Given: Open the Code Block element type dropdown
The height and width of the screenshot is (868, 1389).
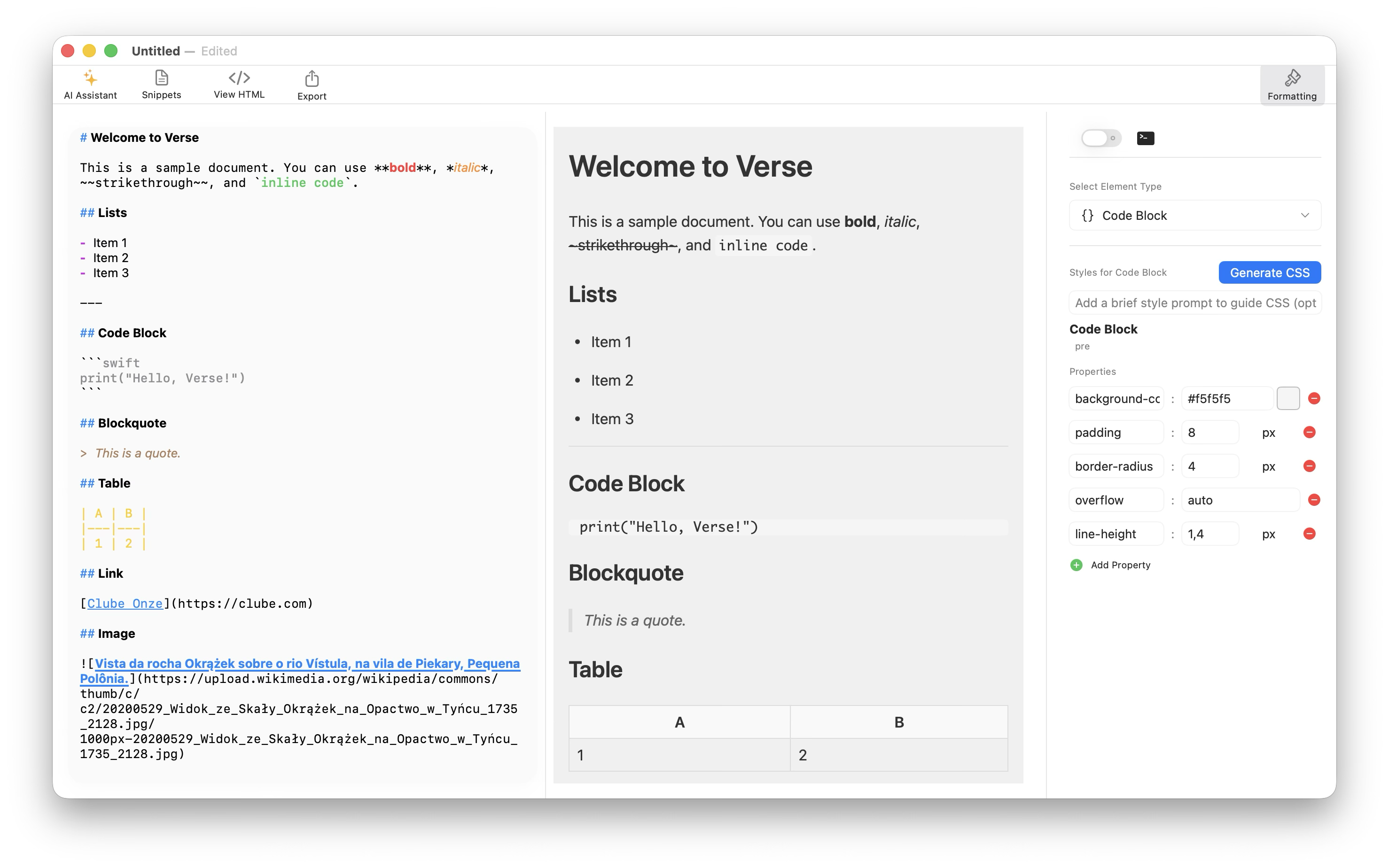Looking at the screenshot, I should (1194, 215).
